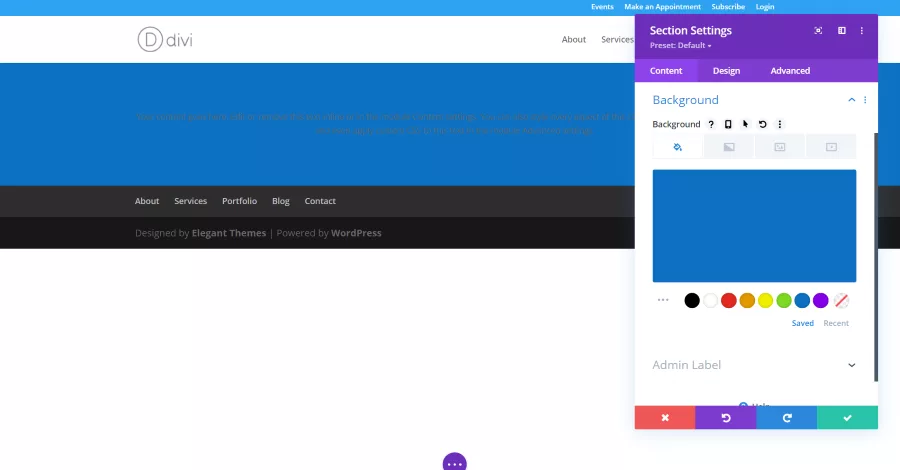The height and width of the screenshot is (470, 900).
Task: Select the background image tab
Action: (x=779, y=147)
